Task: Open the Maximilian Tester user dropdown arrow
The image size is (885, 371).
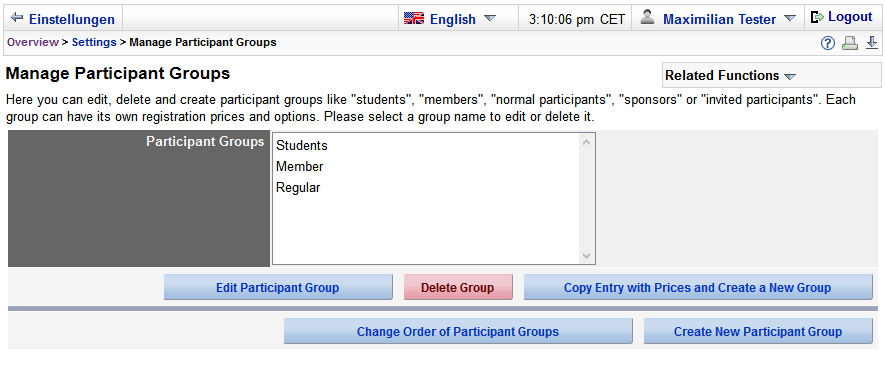Action: tap(790, 19)
